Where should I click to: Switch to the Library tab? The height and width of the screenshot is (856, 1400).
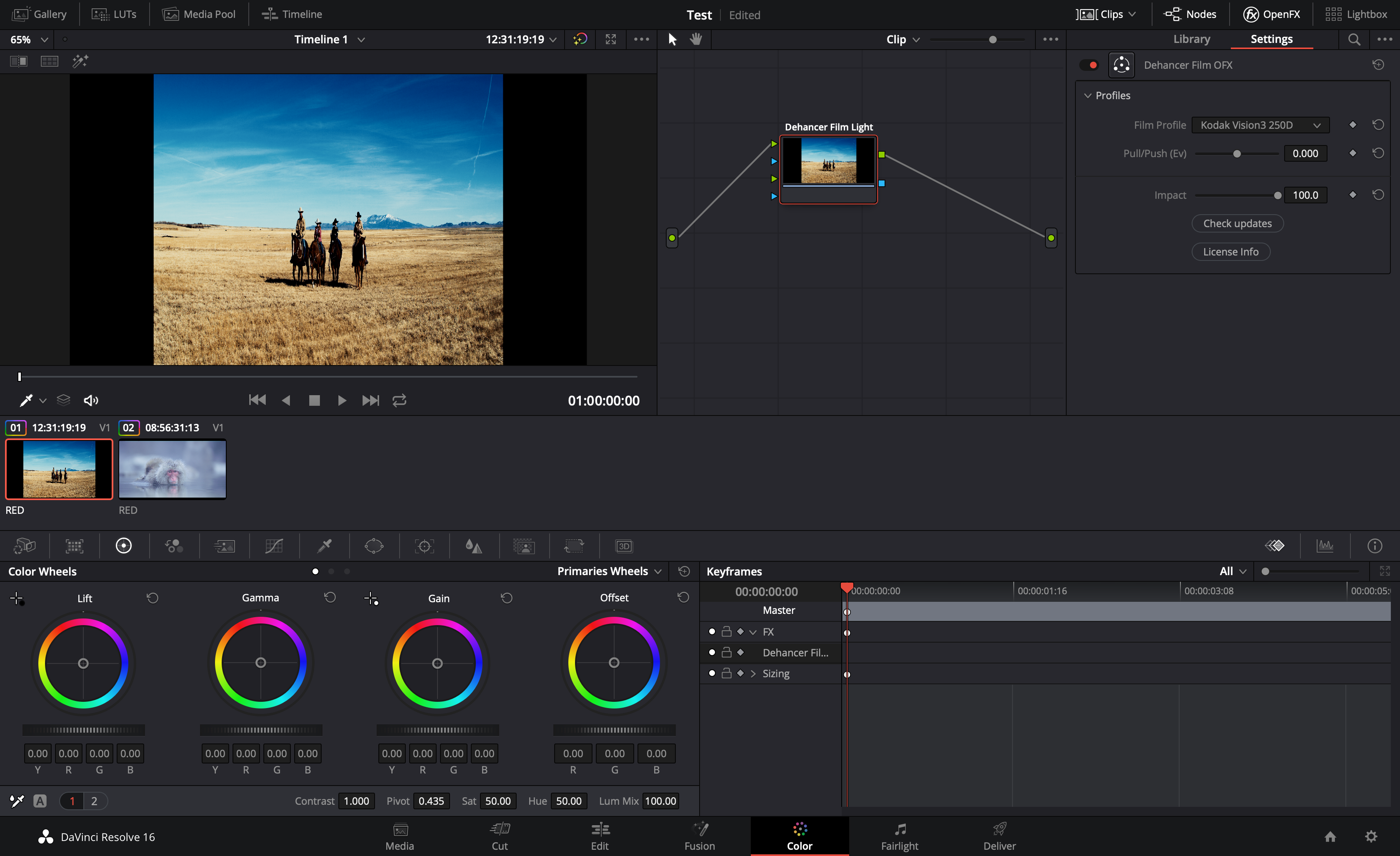[x=1192, y=39]
